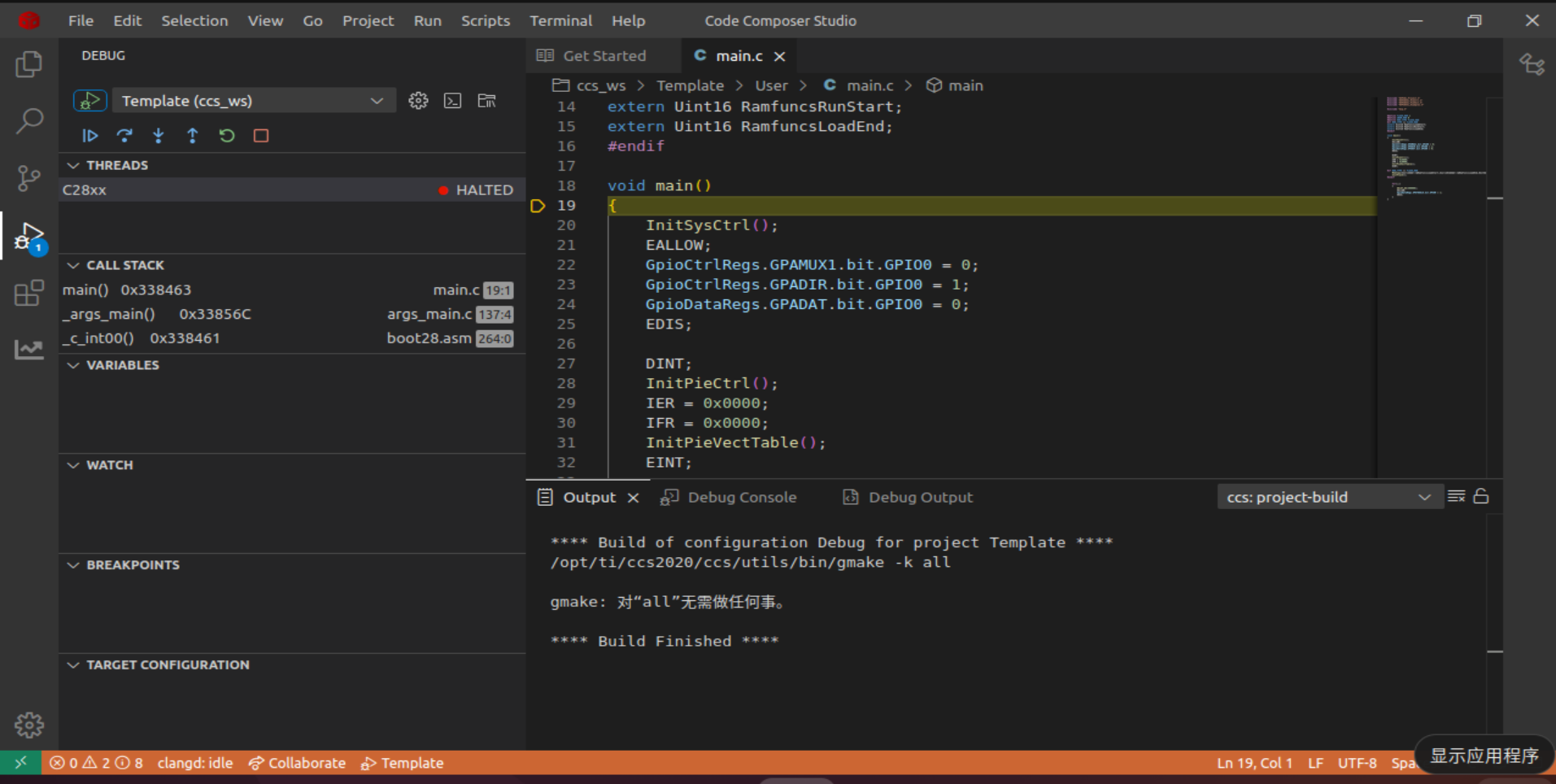The width and height of the screenshot is (1556, 784).
Task: Open the ccs: project-build output channel dropdown
Action: pos(1329,497)
